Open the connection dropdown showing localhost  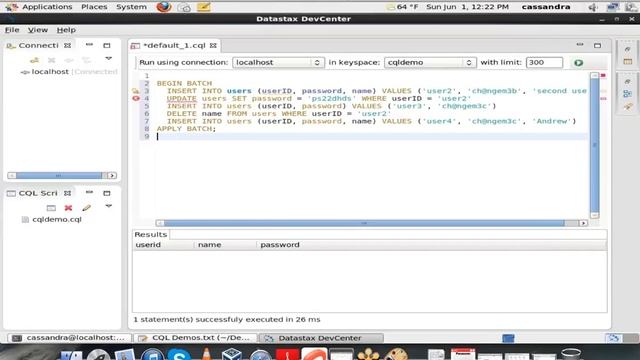pos(278,62)
